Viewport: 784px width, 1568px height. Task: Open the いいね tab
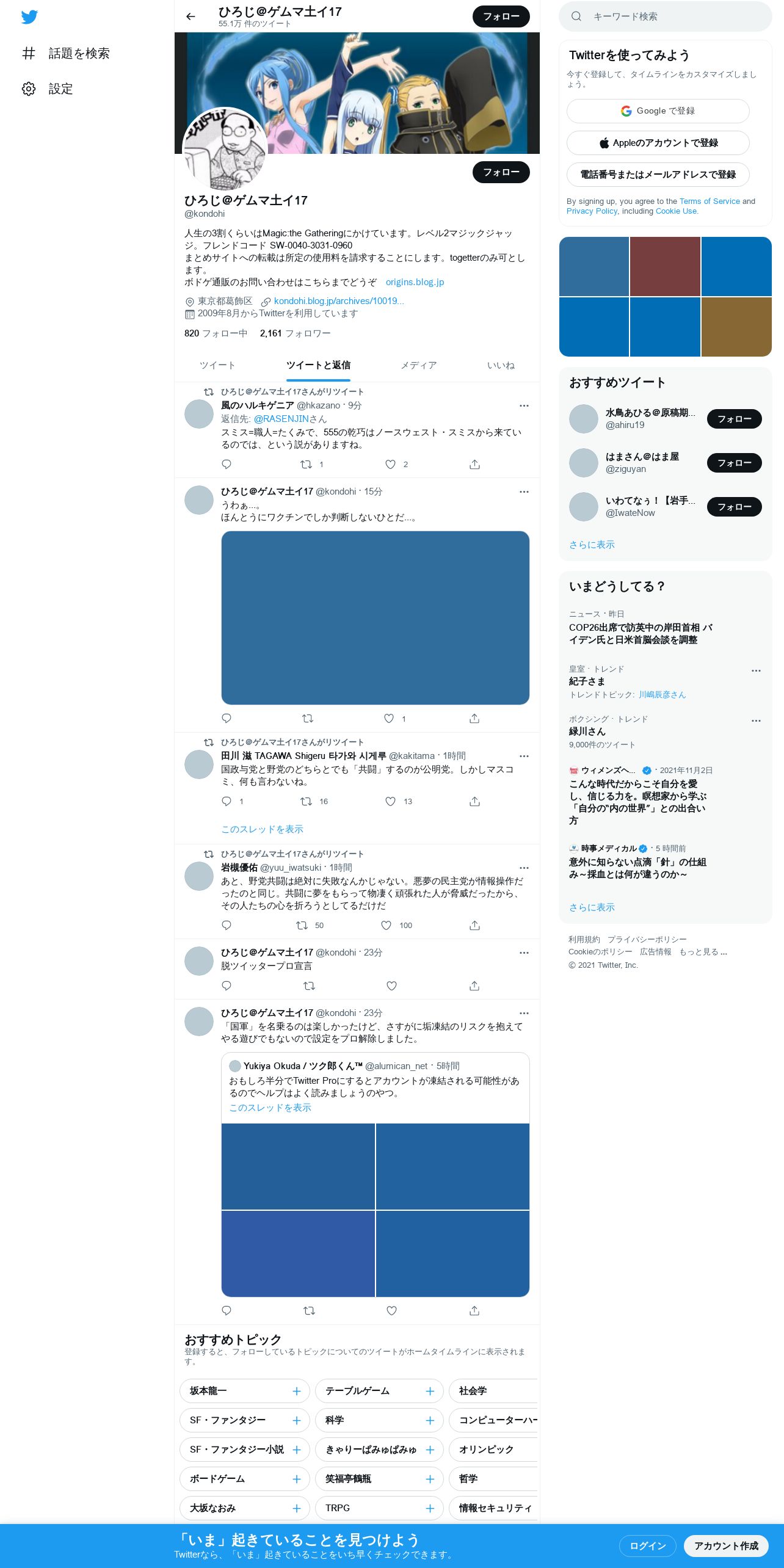coord(500,365)
